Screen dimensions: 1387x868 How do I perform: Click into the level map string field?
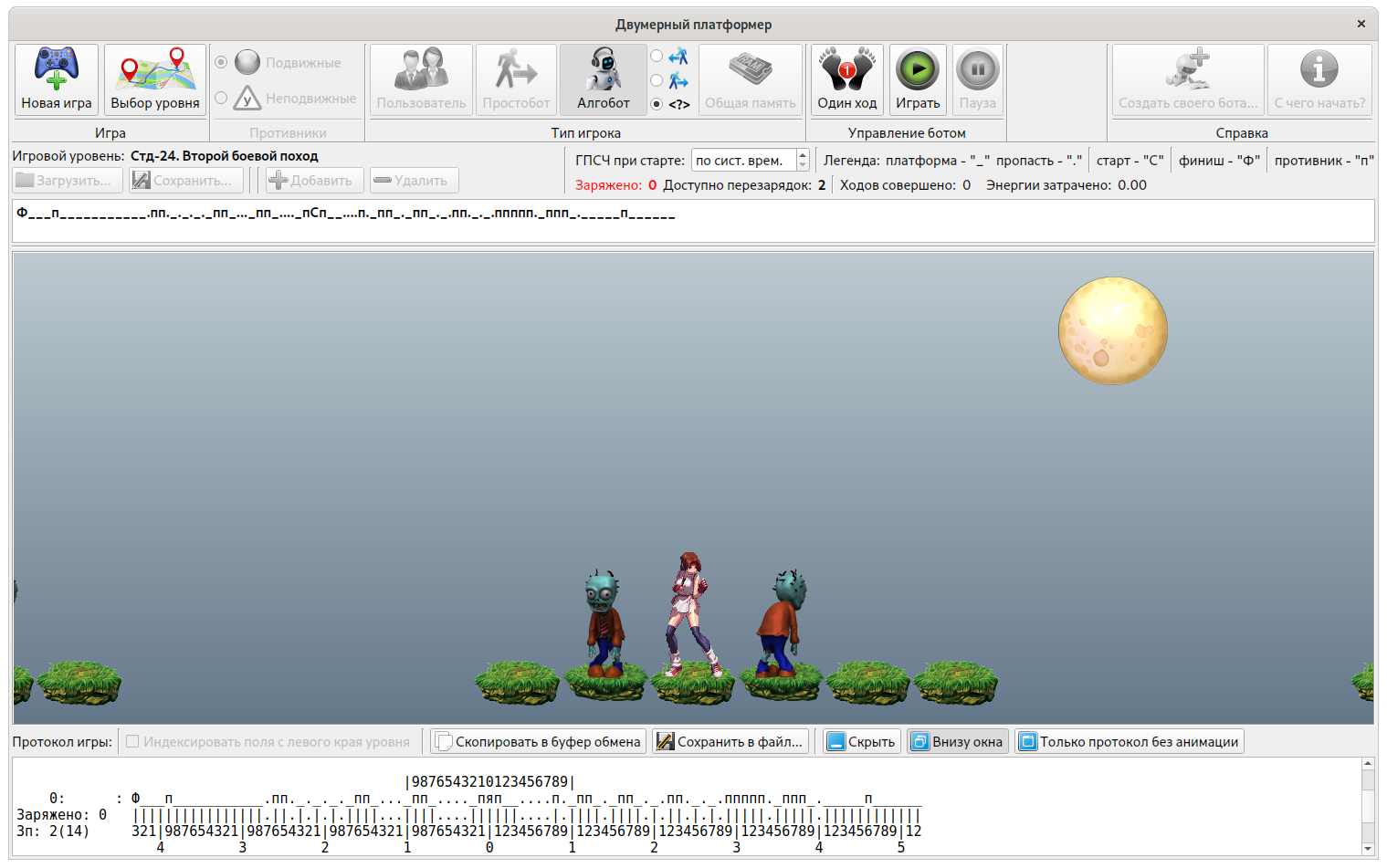click(693, 221)
